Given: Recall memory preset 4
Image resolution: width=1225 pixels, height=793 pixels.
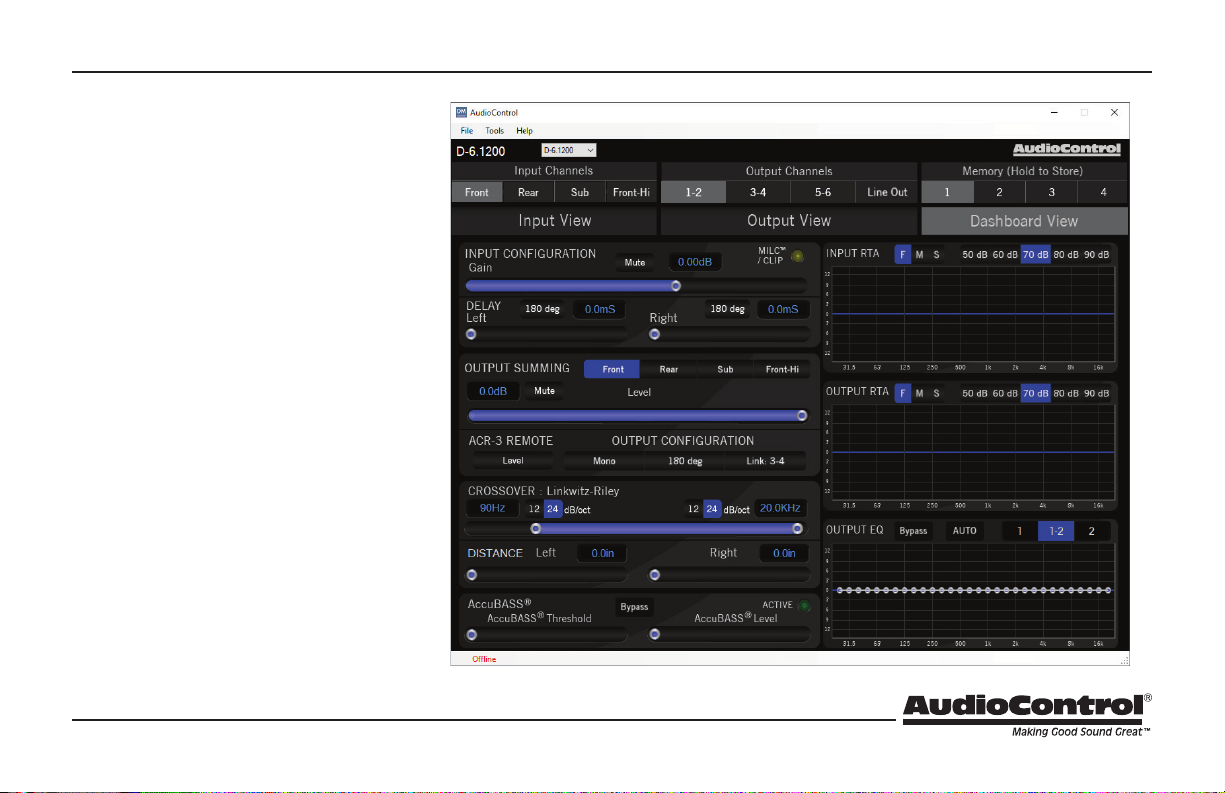Looking at the screenshot, I should coord(1103,192).
